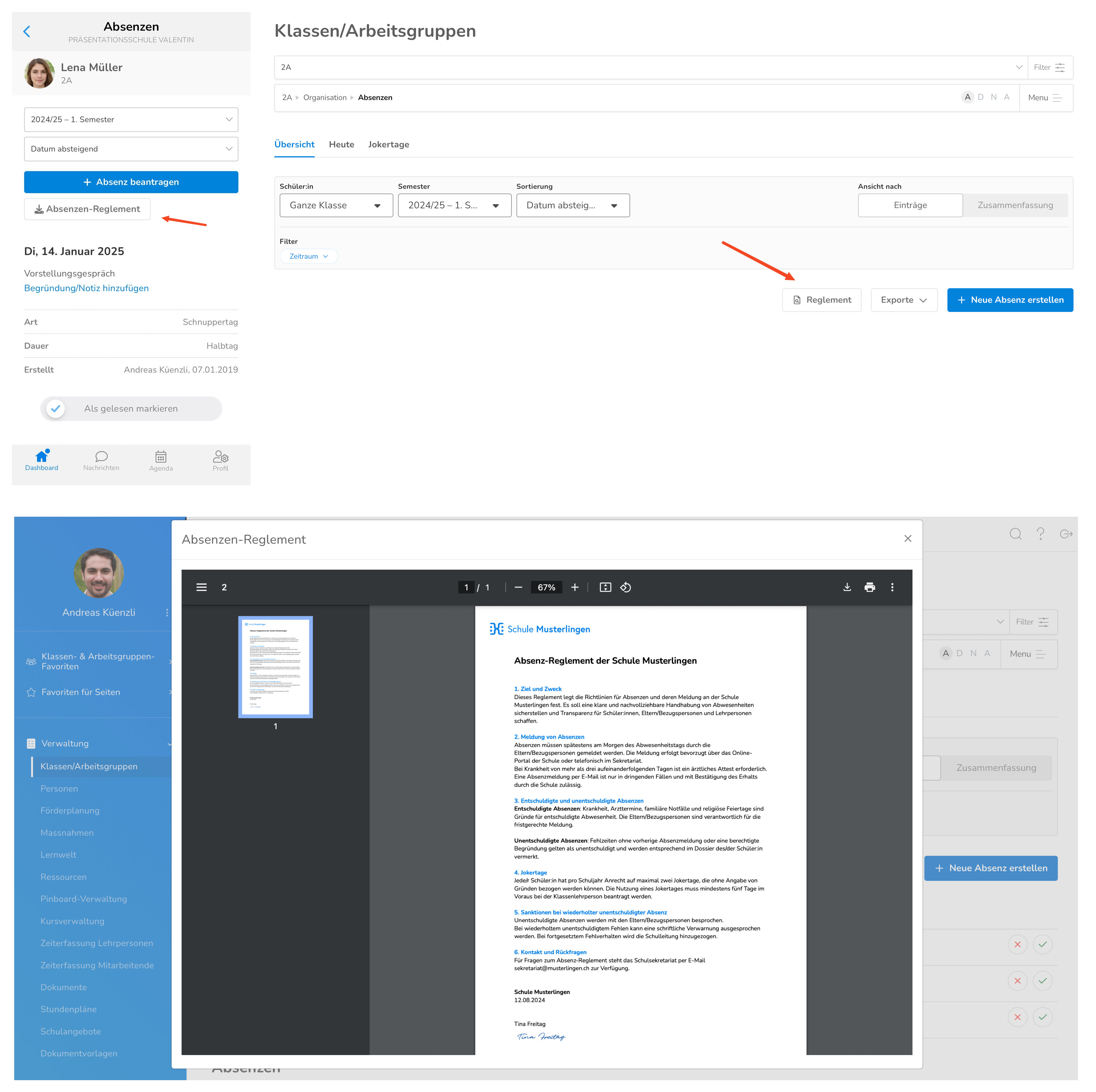This screenshot has height=1092, width=1096.
Task: Click the rotate page icon in PDF toolbar
Action: 625,587
